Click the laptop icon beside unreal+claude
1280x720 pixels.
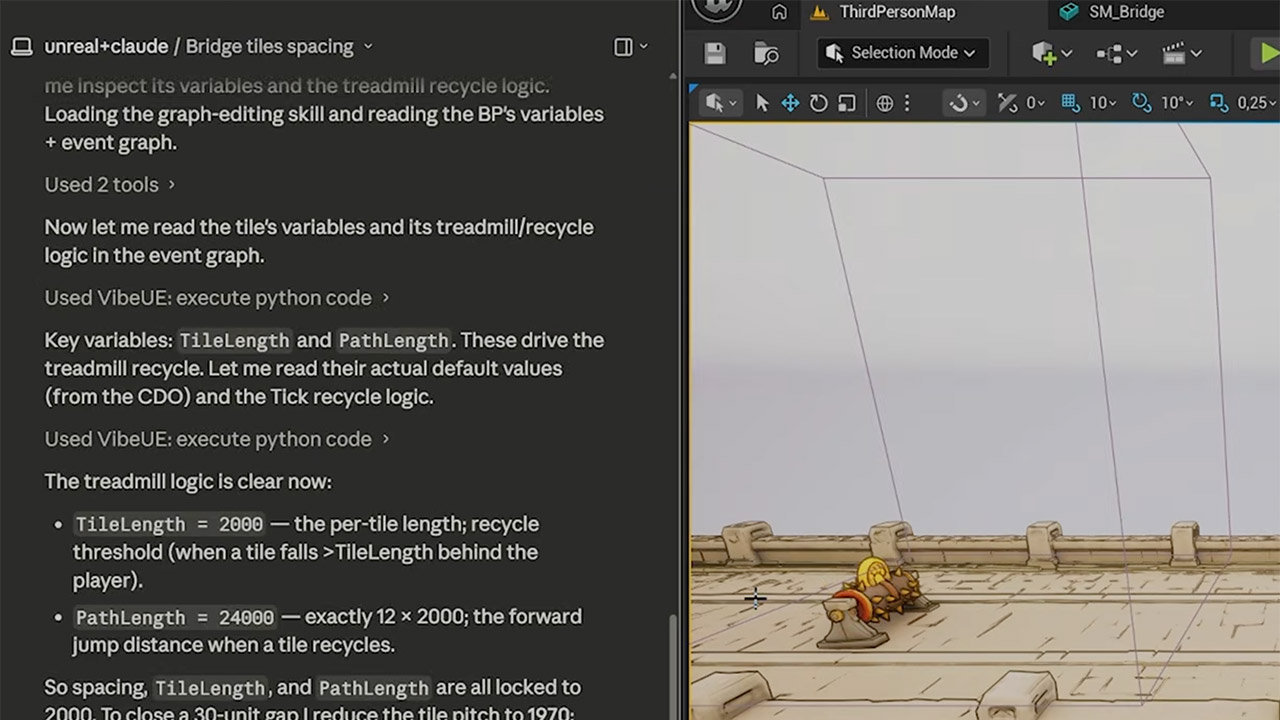click(x=21, y=47)
